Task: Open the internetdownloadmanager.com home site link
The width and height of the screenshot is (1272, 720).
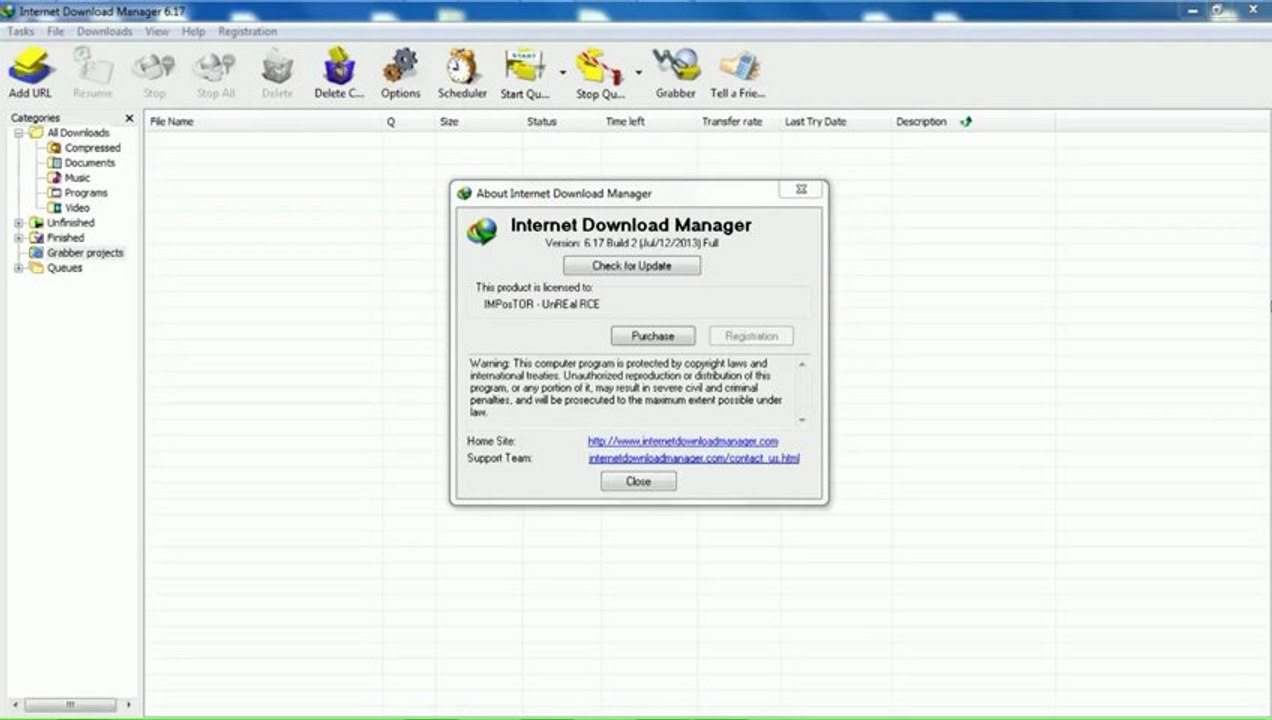Action: click(683, 441)
